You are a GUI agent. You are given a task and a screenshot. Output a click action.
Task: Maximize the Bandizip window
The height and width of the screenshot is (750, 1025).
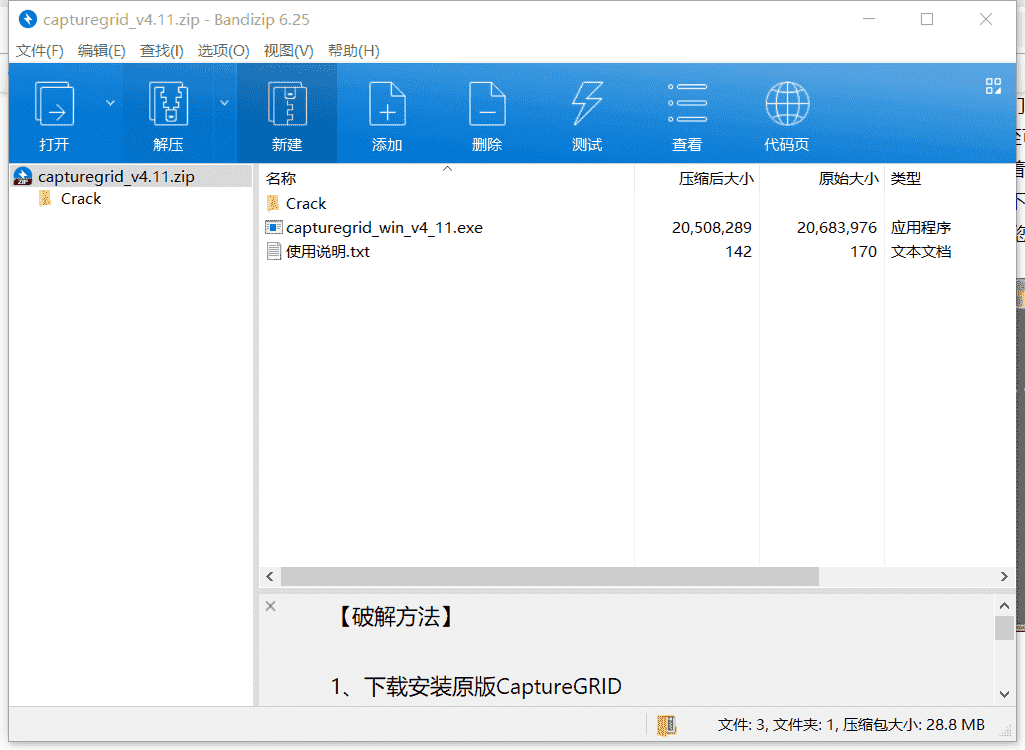pyautogui.click(x=927, y=20)
